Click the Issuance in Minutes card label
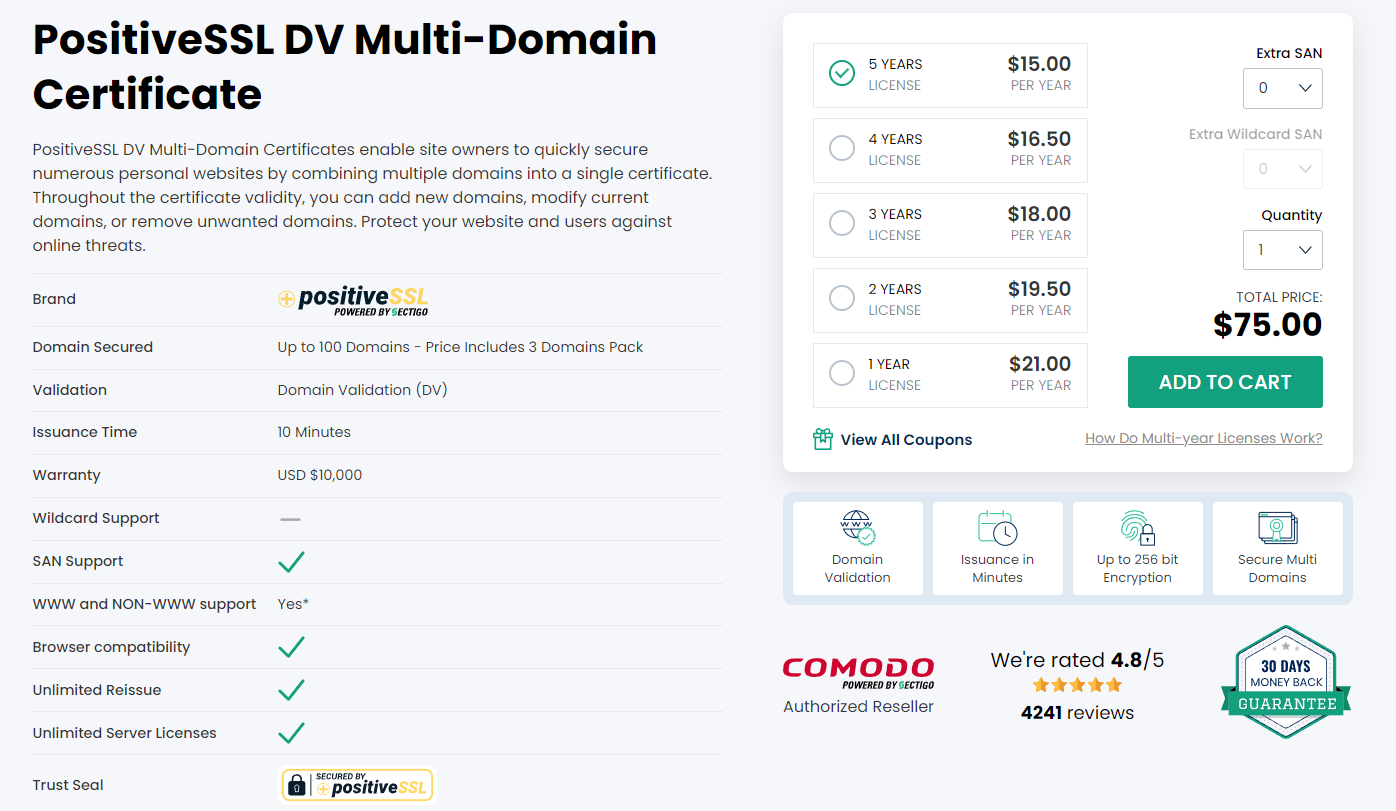The image size is (1396, 811). 998,569
